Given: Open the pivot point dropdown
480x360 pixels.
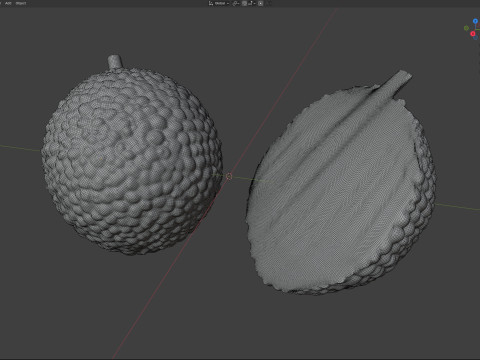Looking at the screenshot, I should click(236, 3).
